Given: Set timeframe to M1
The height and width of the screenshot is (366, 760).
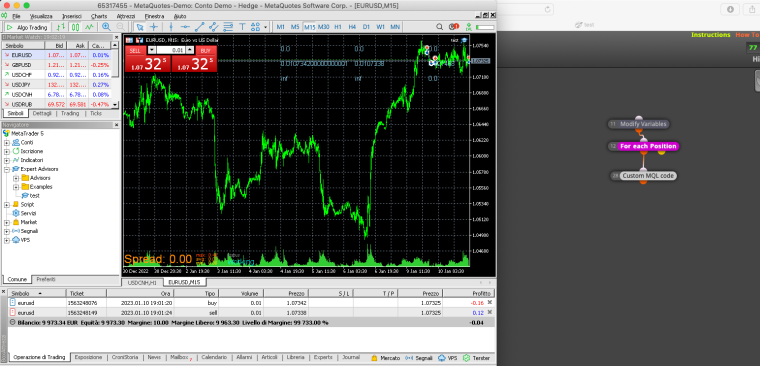Looking at the screenshot, I should [281, 27].
